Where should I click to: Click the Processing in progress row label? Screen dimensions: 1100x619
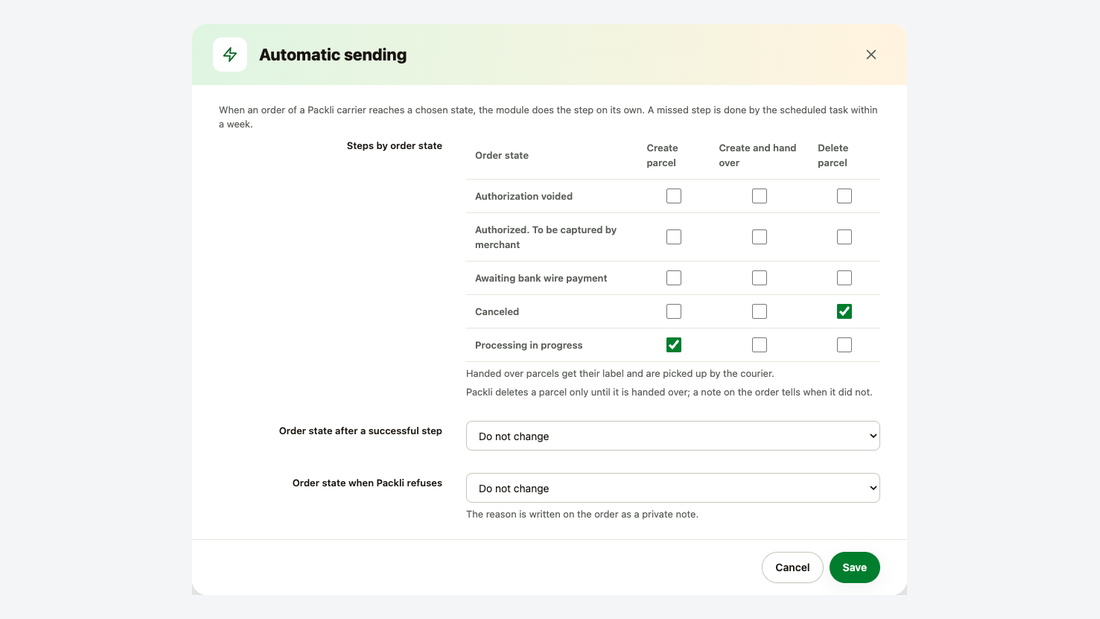tap(528, 345)
